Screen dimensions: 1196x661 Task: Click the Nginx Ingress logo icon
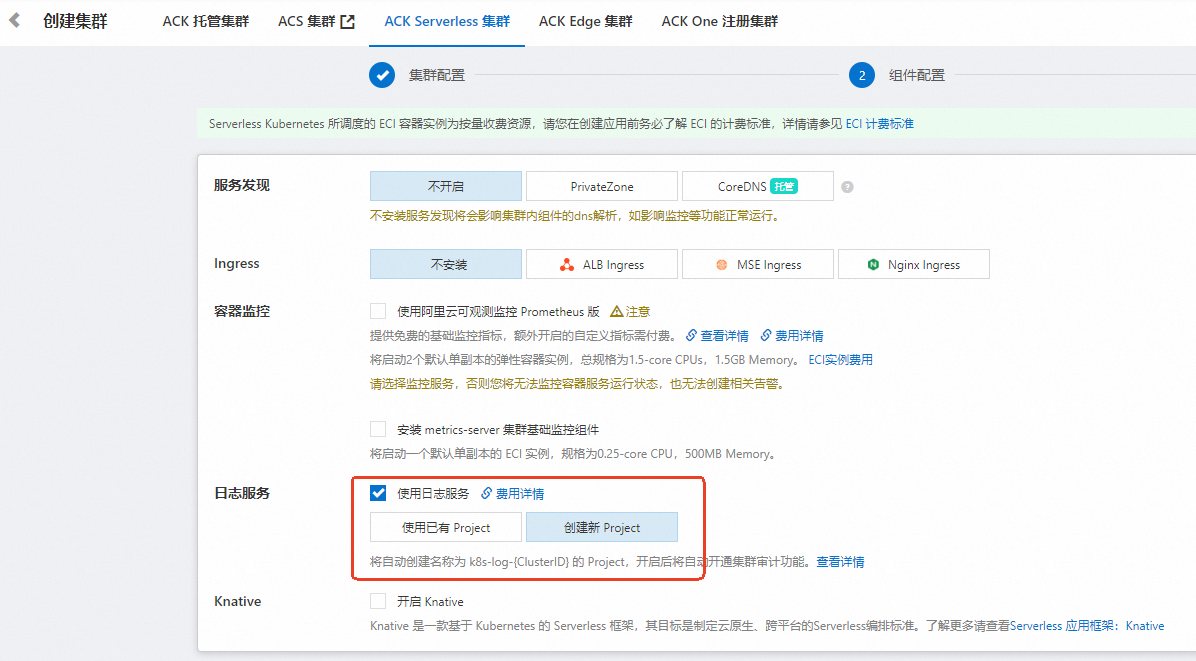[873, 265]
